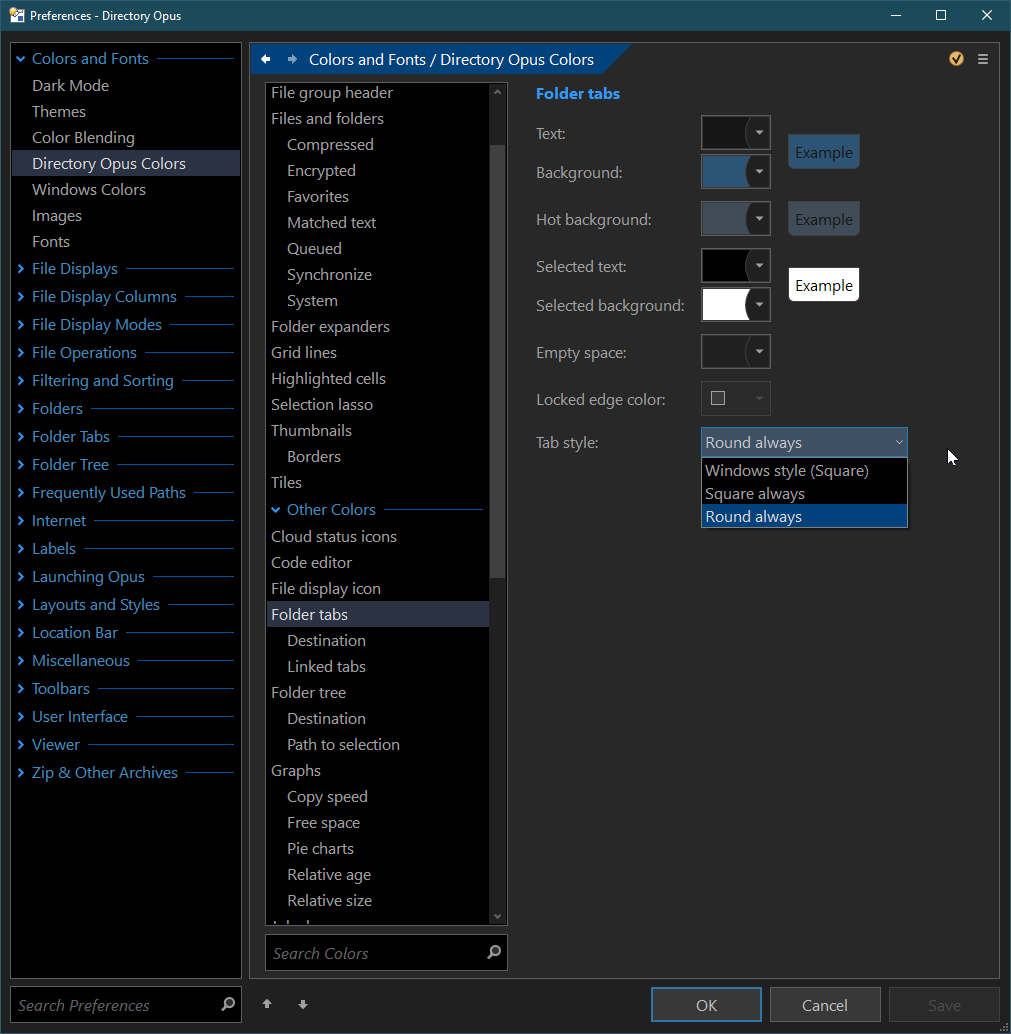This screenshot has width=1011, height=1034.
Task: Click the down arrow below the colors list
Action: [x=303, y=1004]
